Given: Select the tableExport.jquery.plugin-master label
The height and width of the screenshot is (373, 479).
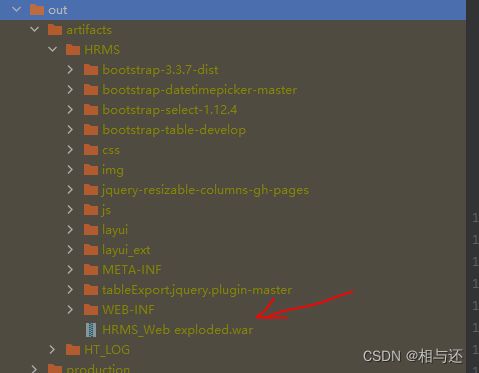Looking at the screenshot, I should coord(197,290).
